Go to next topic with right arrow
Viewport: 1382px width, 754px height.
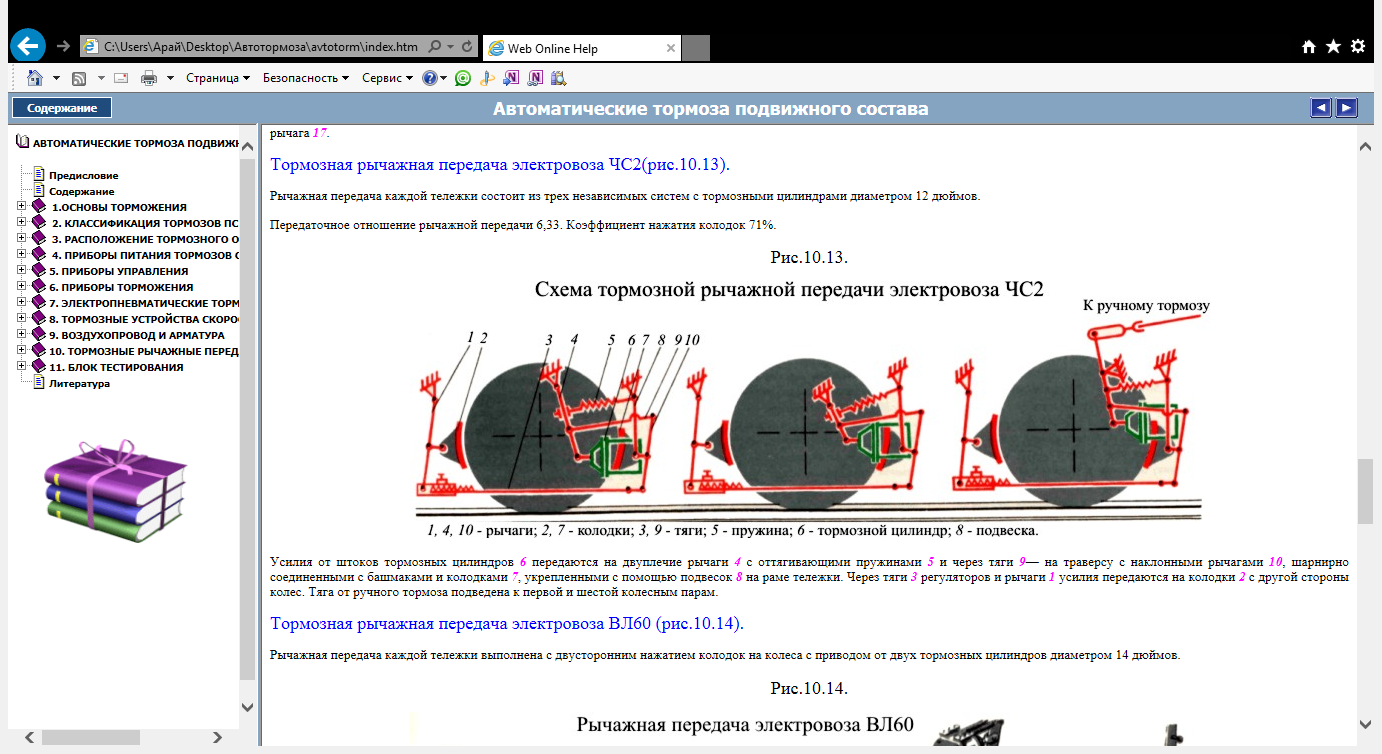(1346, 108)
